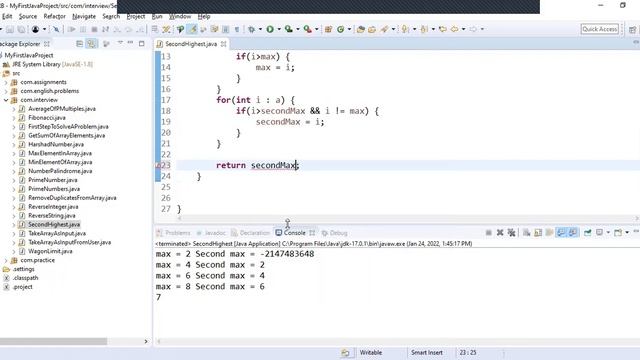Switch to the Debug tab
Viewport: 640px width, 360px height.
(334, 233)
